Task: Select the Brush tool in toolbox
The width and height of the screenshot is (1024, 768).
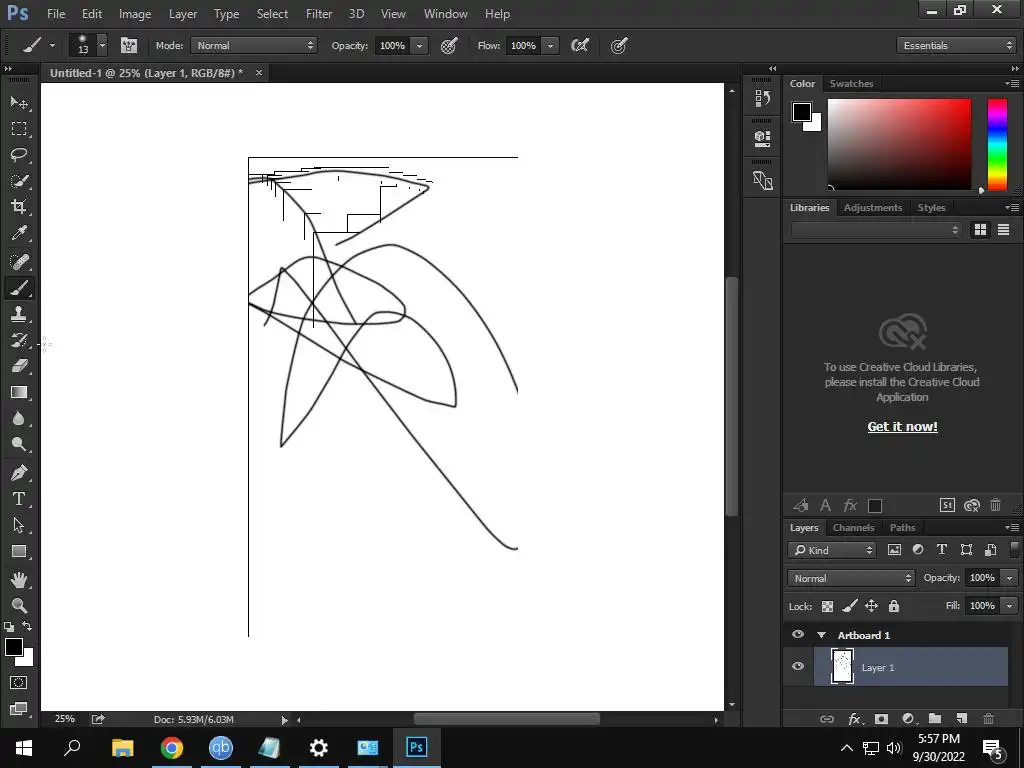Action: [19, 288]
